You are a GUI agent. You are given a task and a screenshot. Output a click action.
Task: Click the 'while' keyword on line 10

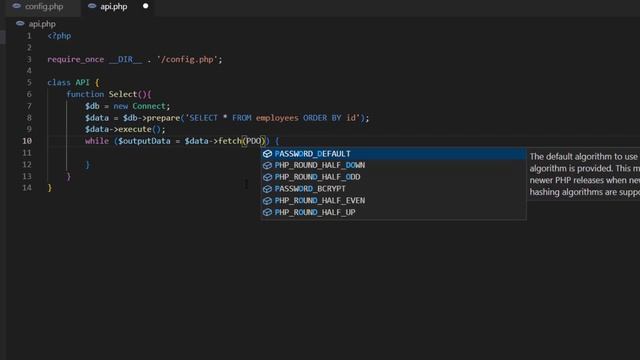97,141
